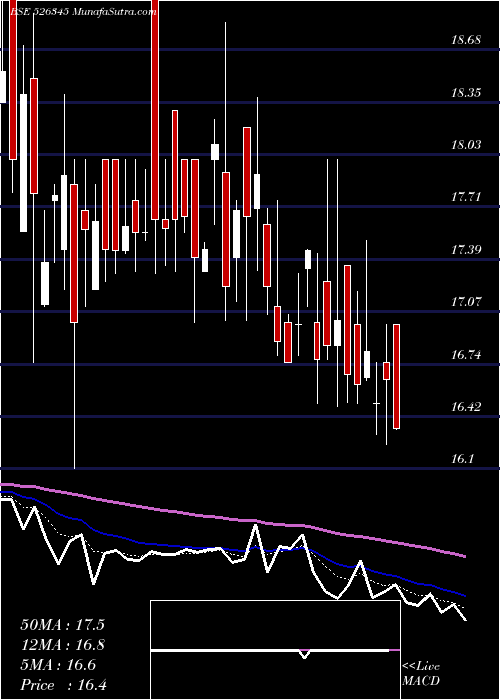Click inside the MACD indicator box
This screenshot has height=700, width=500.
pos(275,650)
